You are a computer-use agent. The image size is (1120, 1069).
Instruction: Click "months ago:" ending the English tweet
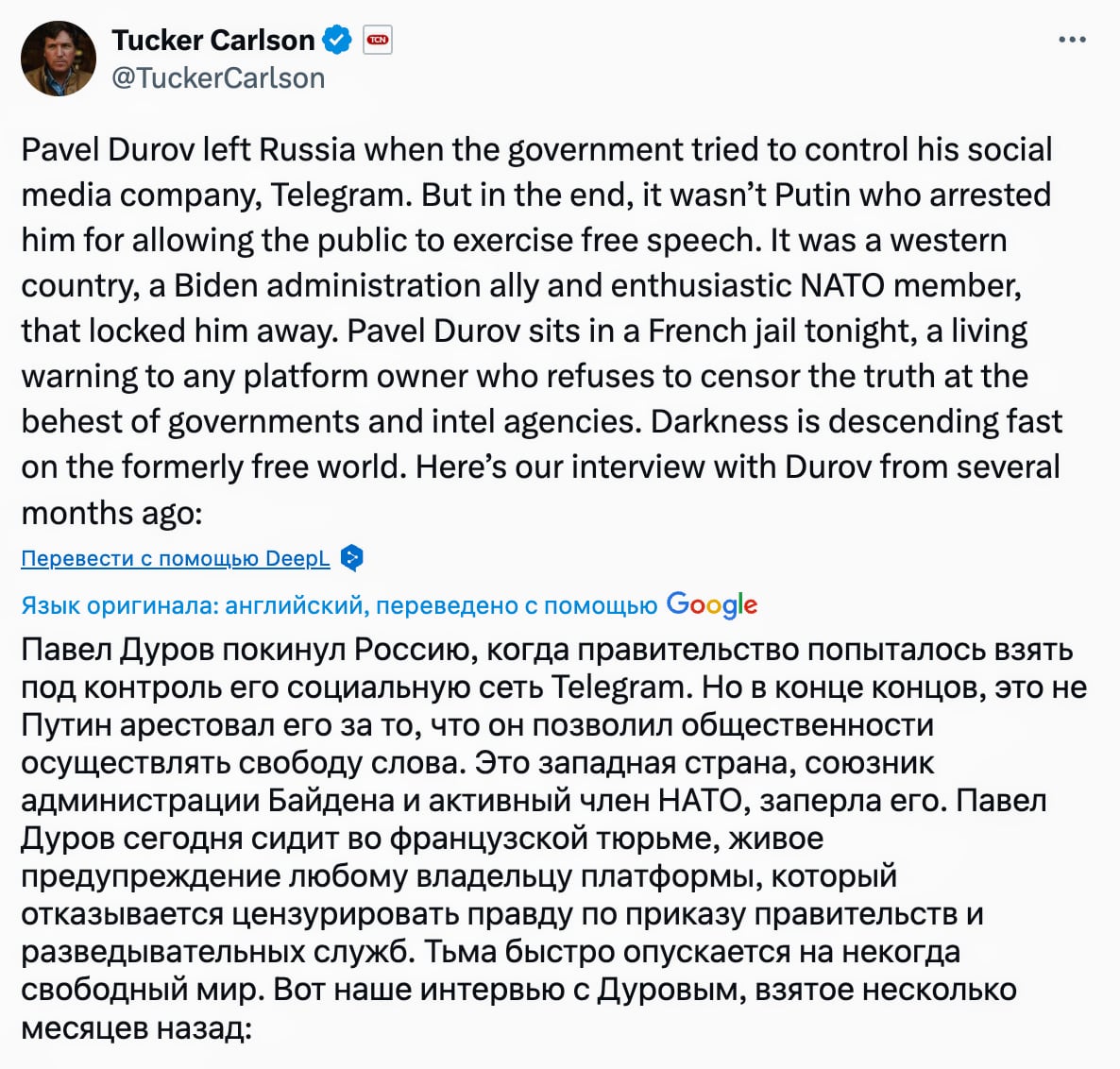(111, 512)
